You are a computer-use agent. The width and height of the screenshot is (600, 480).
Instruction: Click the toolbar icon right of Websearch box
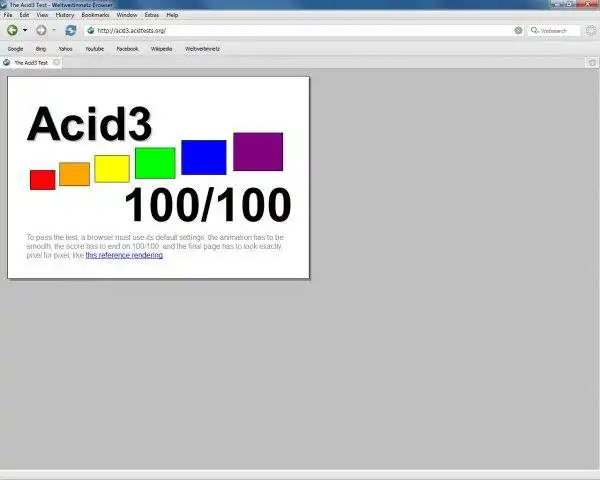(x=591, y=31)
